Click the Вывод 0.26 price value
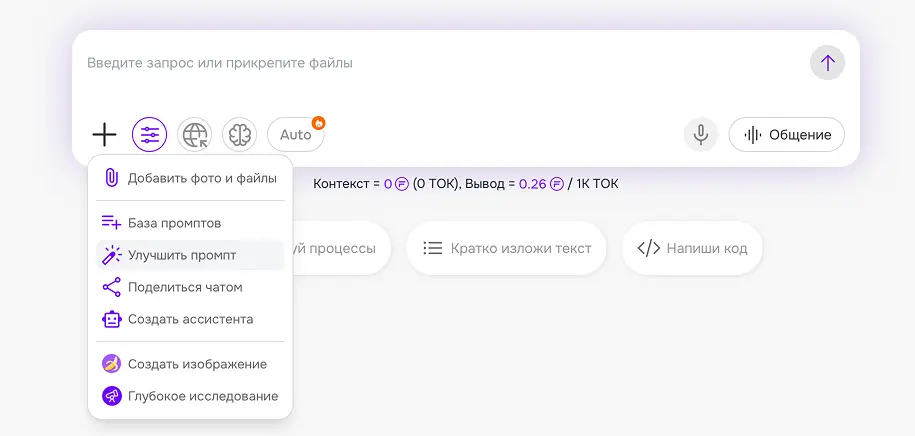Screen dimensions: 915x436 [532, 184]
